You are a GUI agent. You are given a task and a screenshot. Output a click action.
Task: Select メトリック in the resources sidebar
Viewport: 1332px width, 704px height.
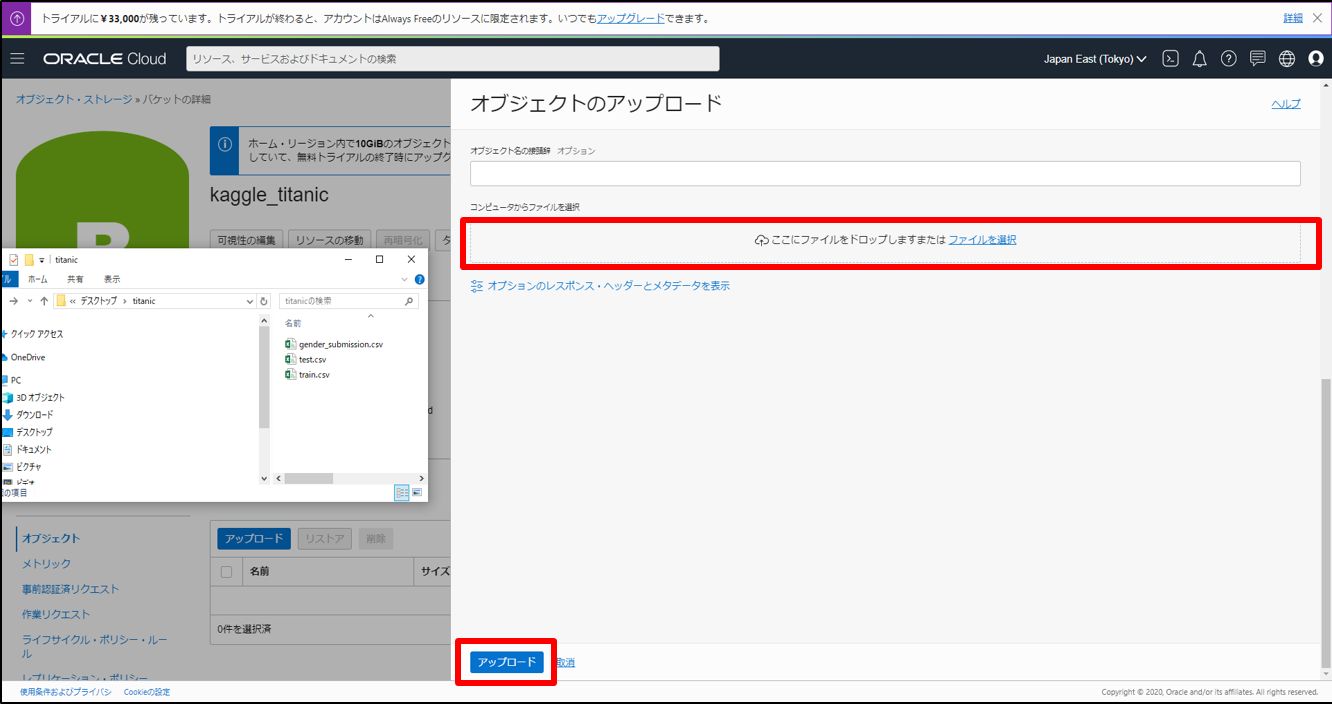click(47, 564)
